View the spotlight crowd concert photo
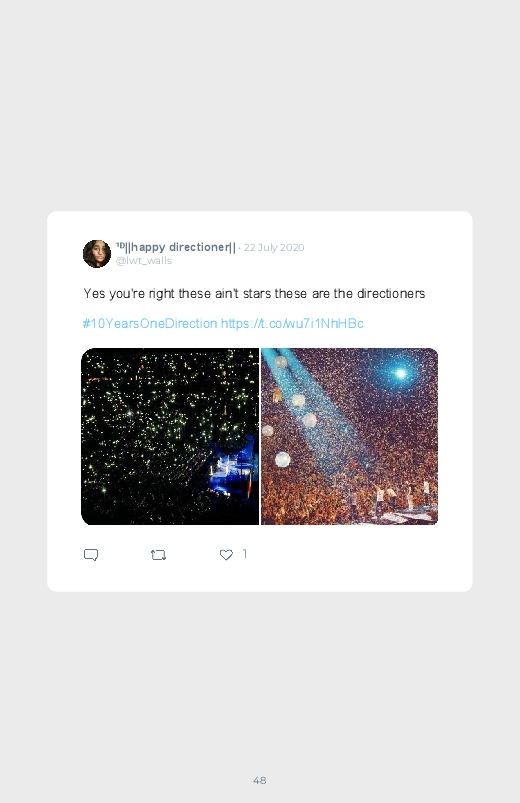This screenshot has height=803, width=520. 349,436
